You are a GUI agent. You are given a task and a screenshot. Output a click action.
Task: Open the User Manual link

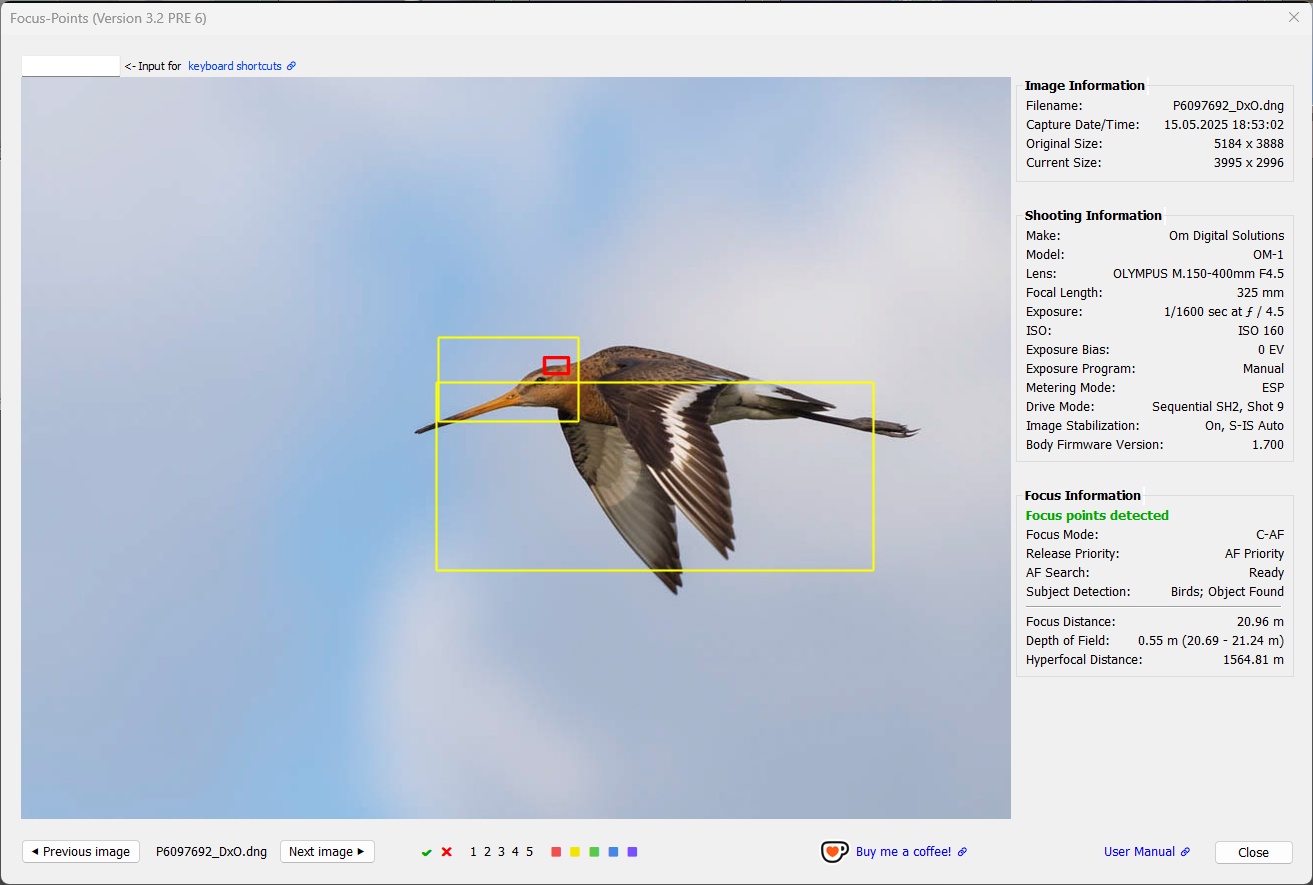pyautogui.click(x=1139, y=852)
